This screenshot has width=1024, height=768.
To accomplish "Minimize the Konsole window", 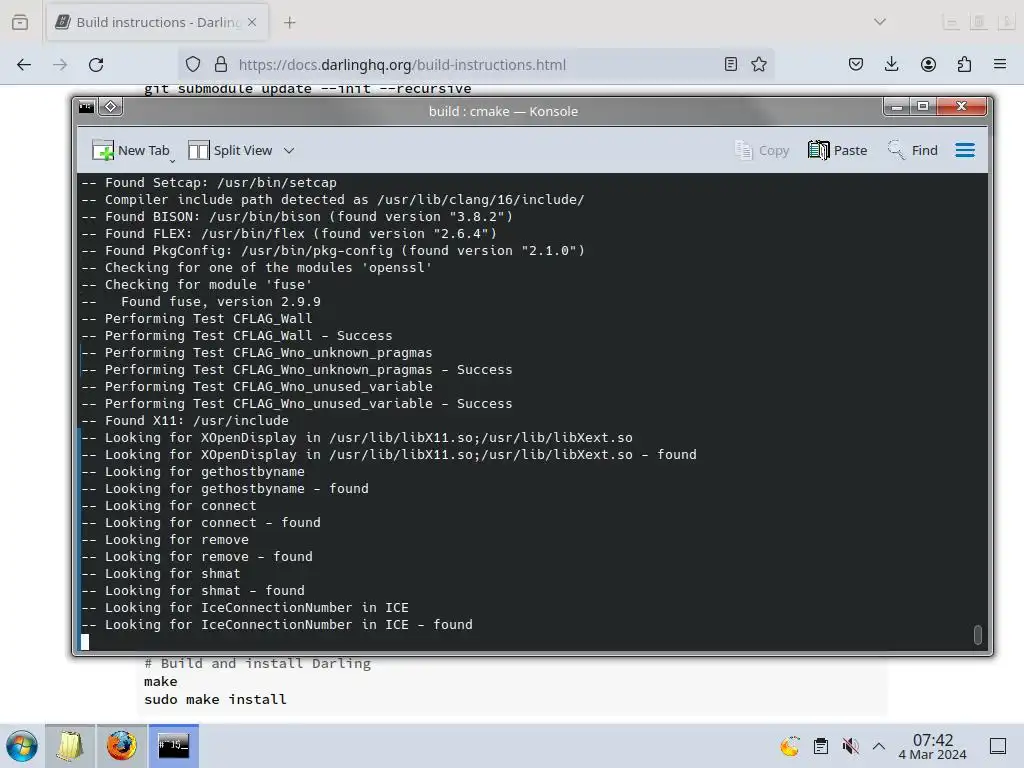I will click(897, 106).
